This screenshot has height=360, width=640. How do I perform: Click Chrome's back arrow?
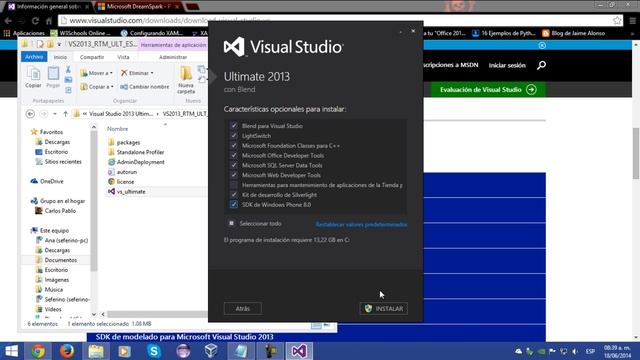coord(8,20)
